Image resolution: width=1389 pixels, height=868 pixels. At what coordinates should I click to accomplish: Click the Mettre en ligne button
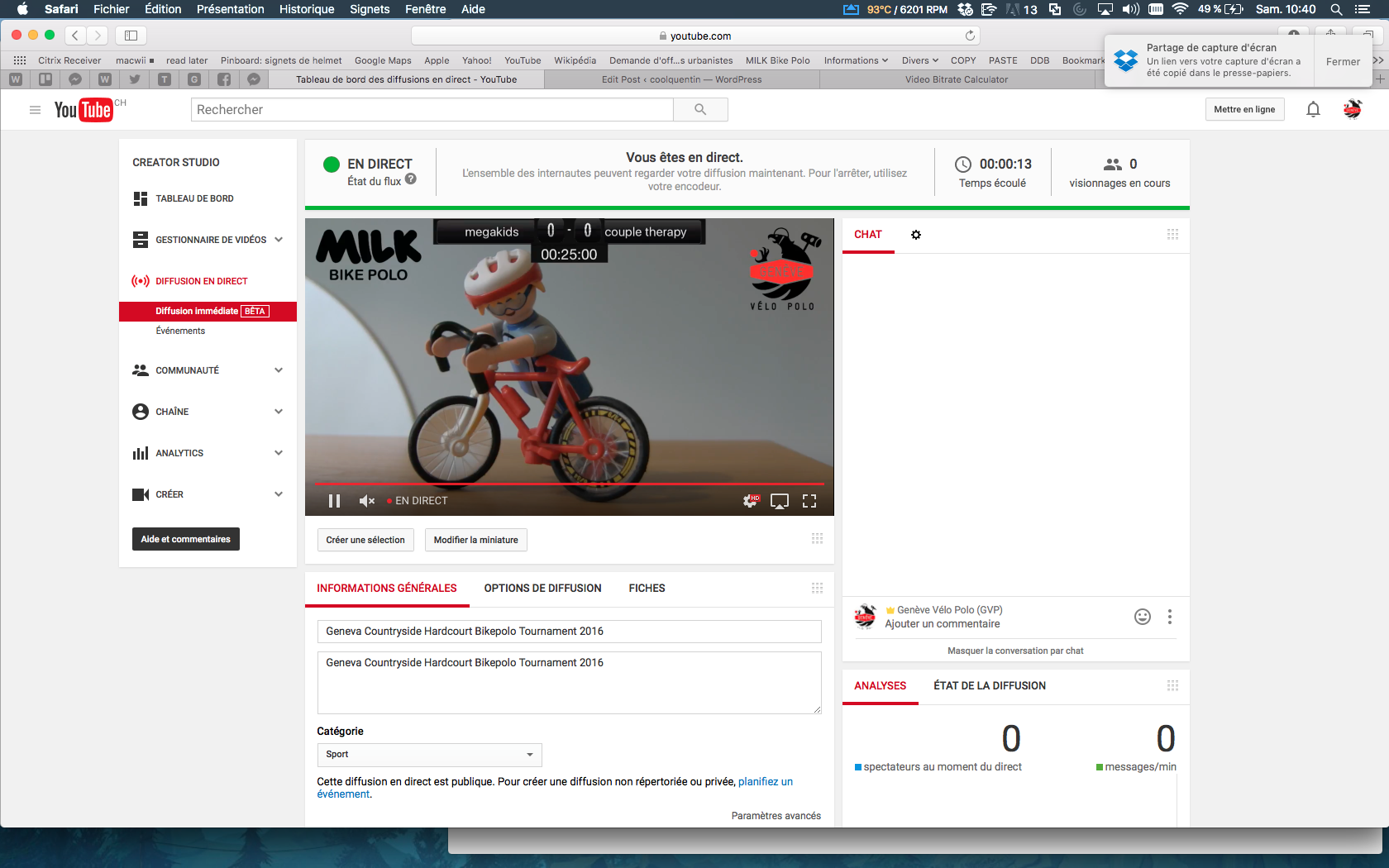pyautogui.click(x=1244, y=110)
